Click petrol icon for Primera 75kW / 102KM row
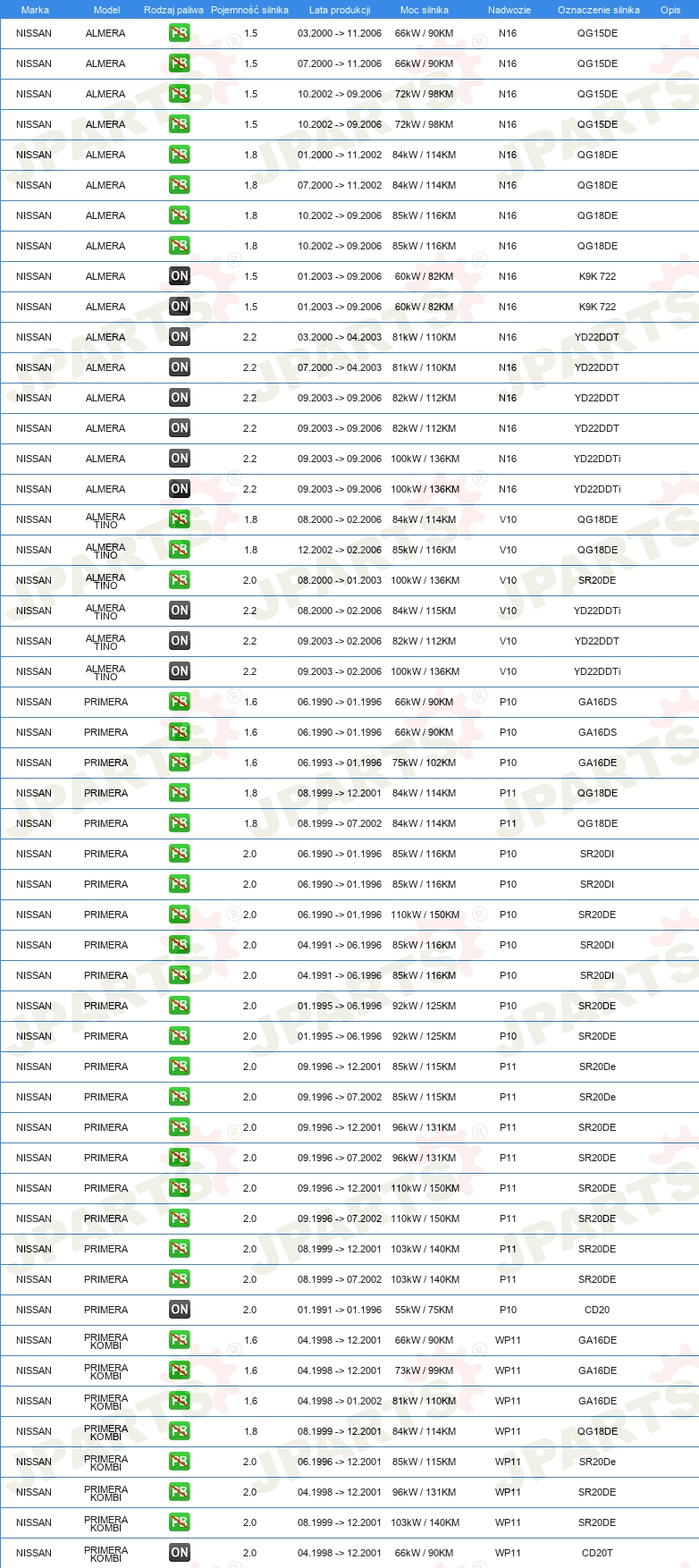Image resolution: width=699 pixels, height=1568 pixels. (180, 763)
